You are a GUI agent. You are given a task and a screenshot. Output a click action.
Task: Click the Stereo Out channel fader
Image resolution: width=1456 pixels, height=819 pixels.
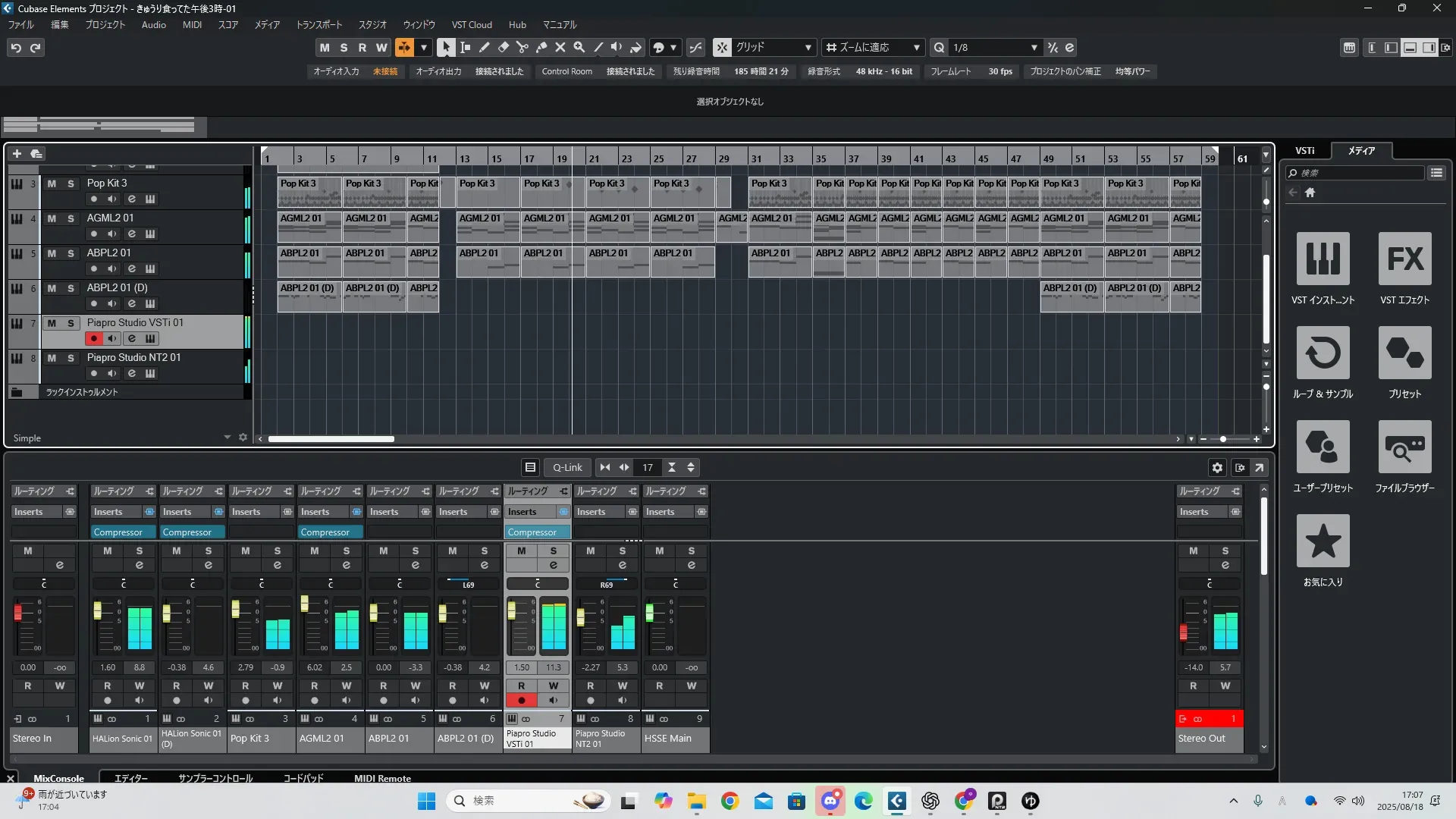[1183, 631]
